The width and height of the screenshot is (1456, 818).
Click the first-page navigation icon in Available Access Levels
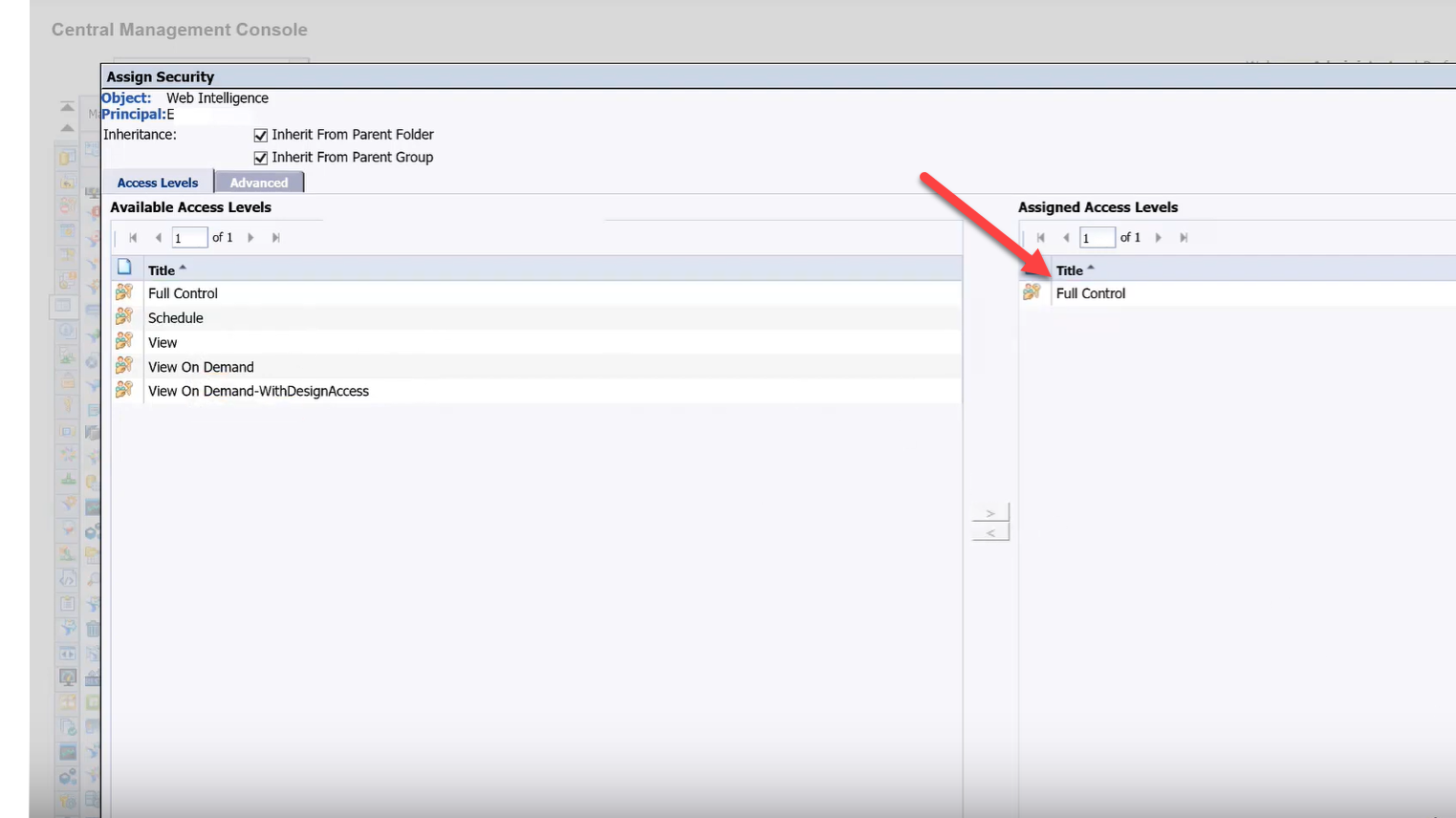pyautogui.click(x=133, y=237)
